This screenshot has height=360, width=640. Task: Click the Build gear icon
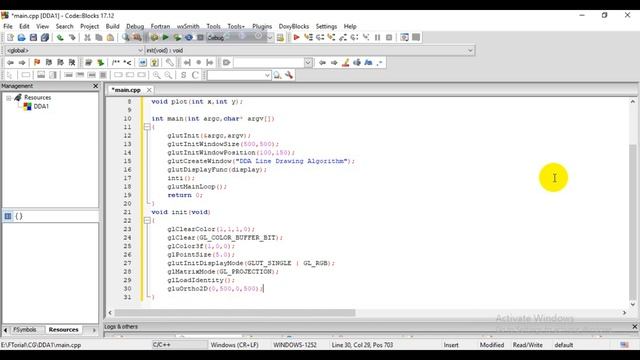154,38
